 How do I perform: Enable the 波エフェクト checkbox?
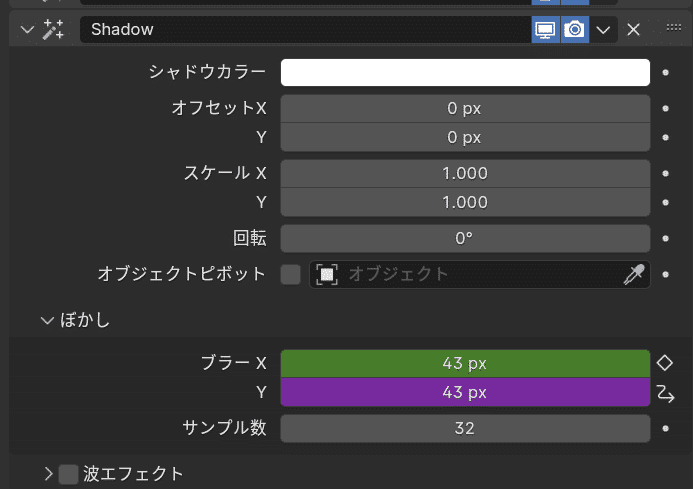[x=69, y=474]
